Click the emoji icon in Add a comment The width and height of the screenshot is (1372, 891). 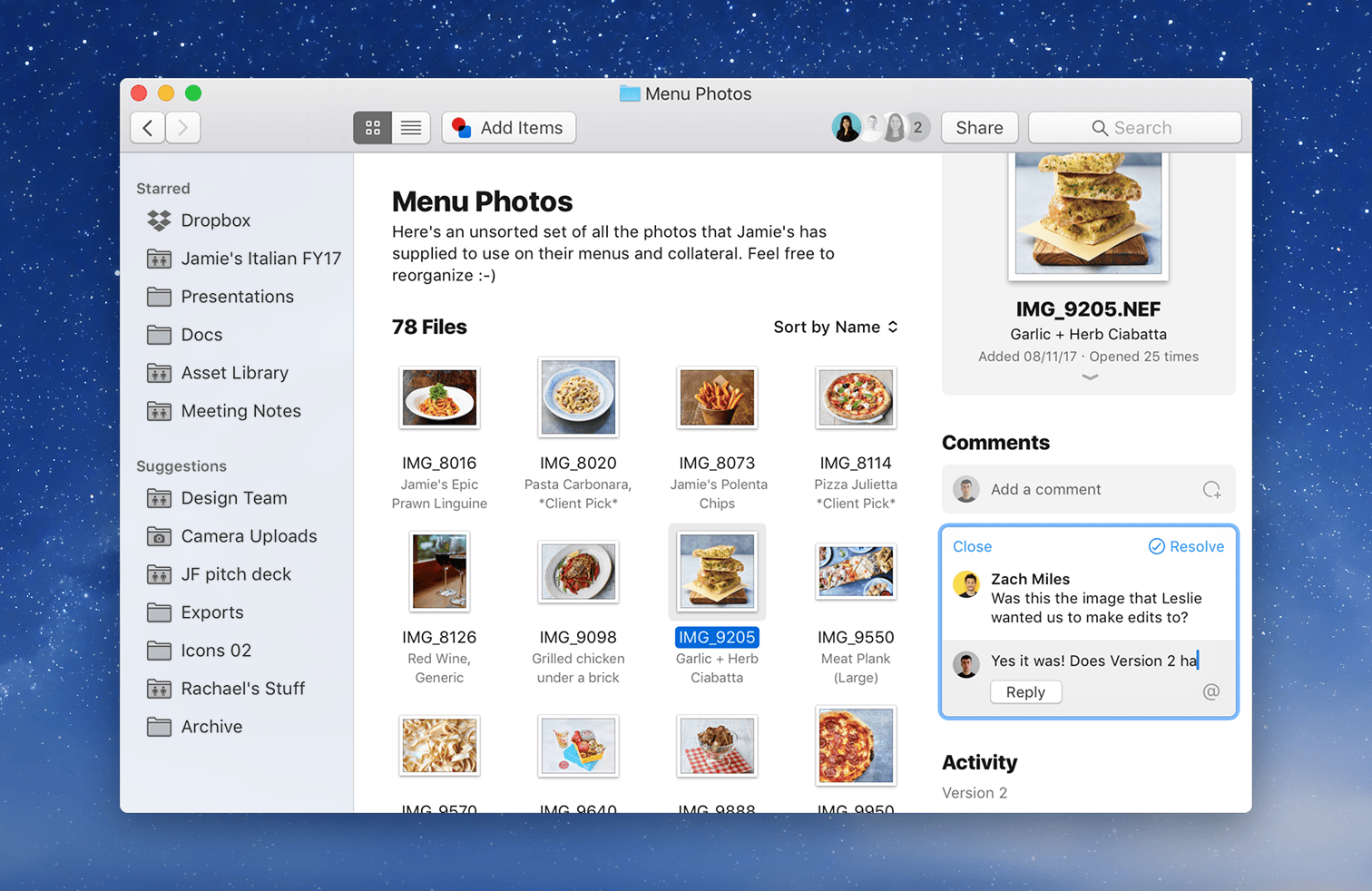(x=1211, y=490)
